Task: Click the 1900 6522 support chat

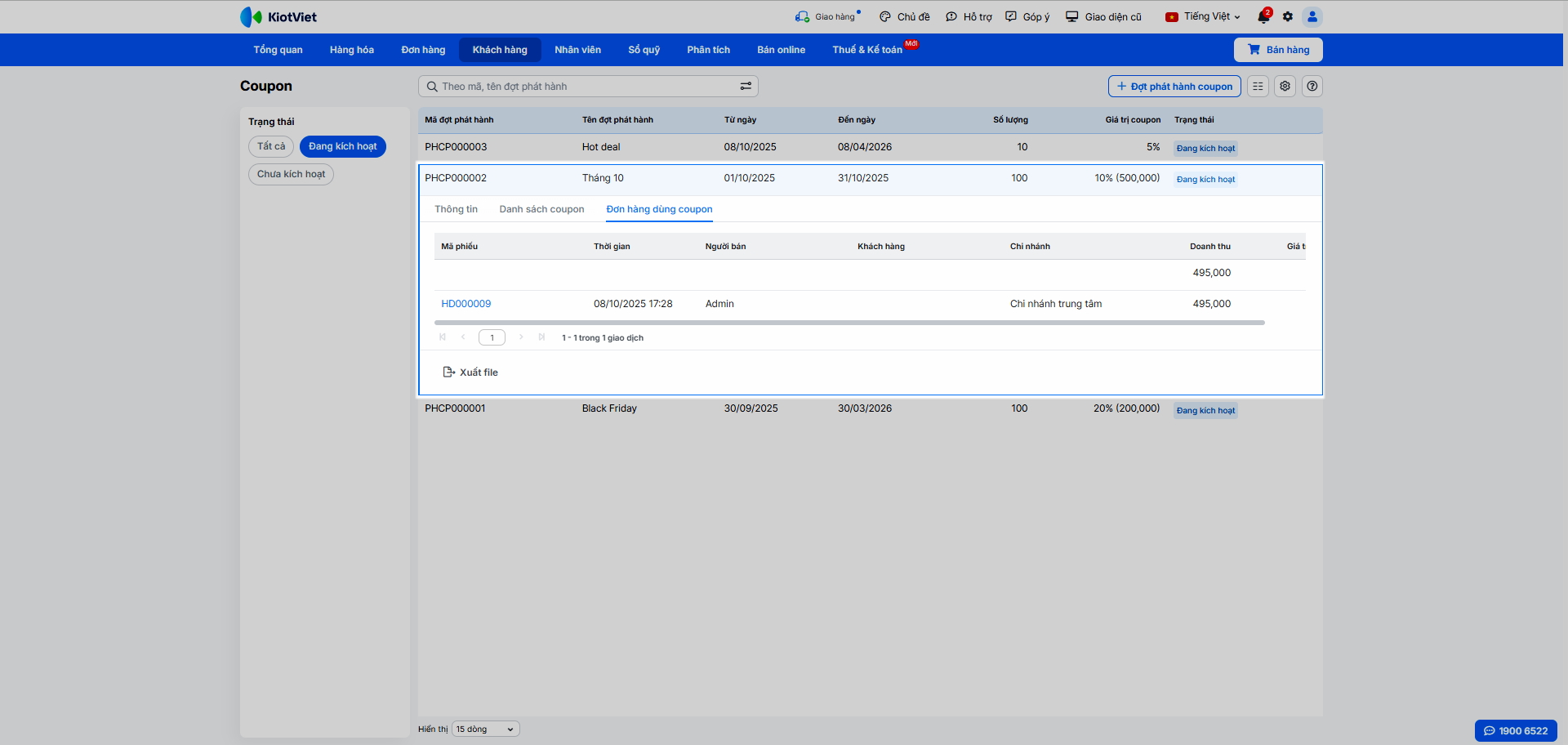Action: tap(1516, 731)
